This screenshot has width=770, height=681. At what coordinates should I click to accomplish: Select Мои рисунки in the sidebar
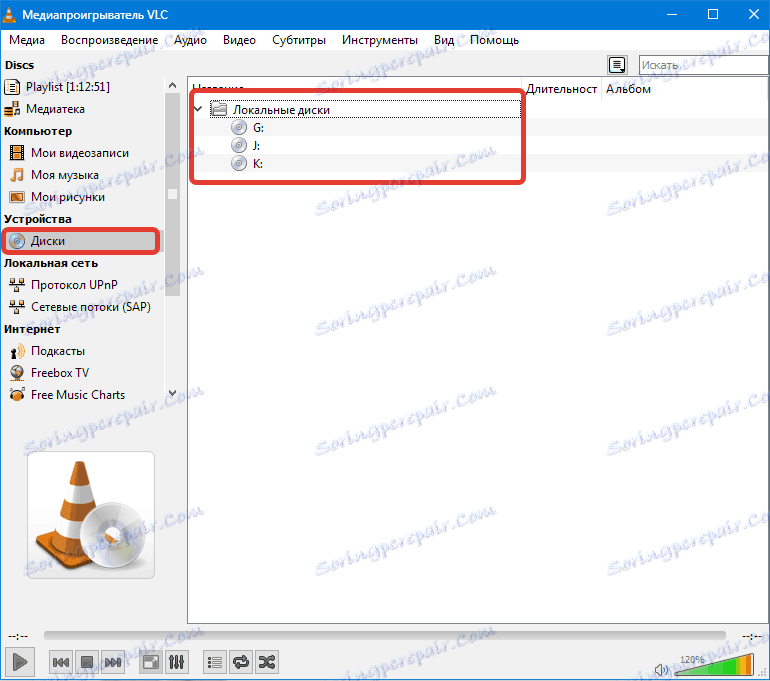pos(68,197)
